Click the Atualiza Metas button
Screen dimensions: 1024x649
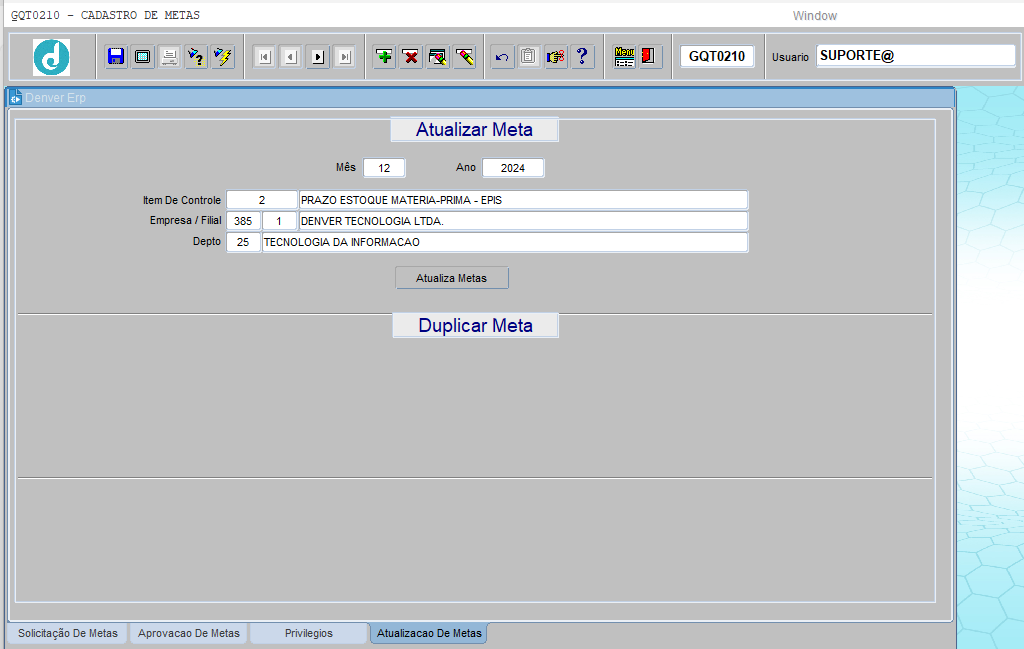[451, 278]
